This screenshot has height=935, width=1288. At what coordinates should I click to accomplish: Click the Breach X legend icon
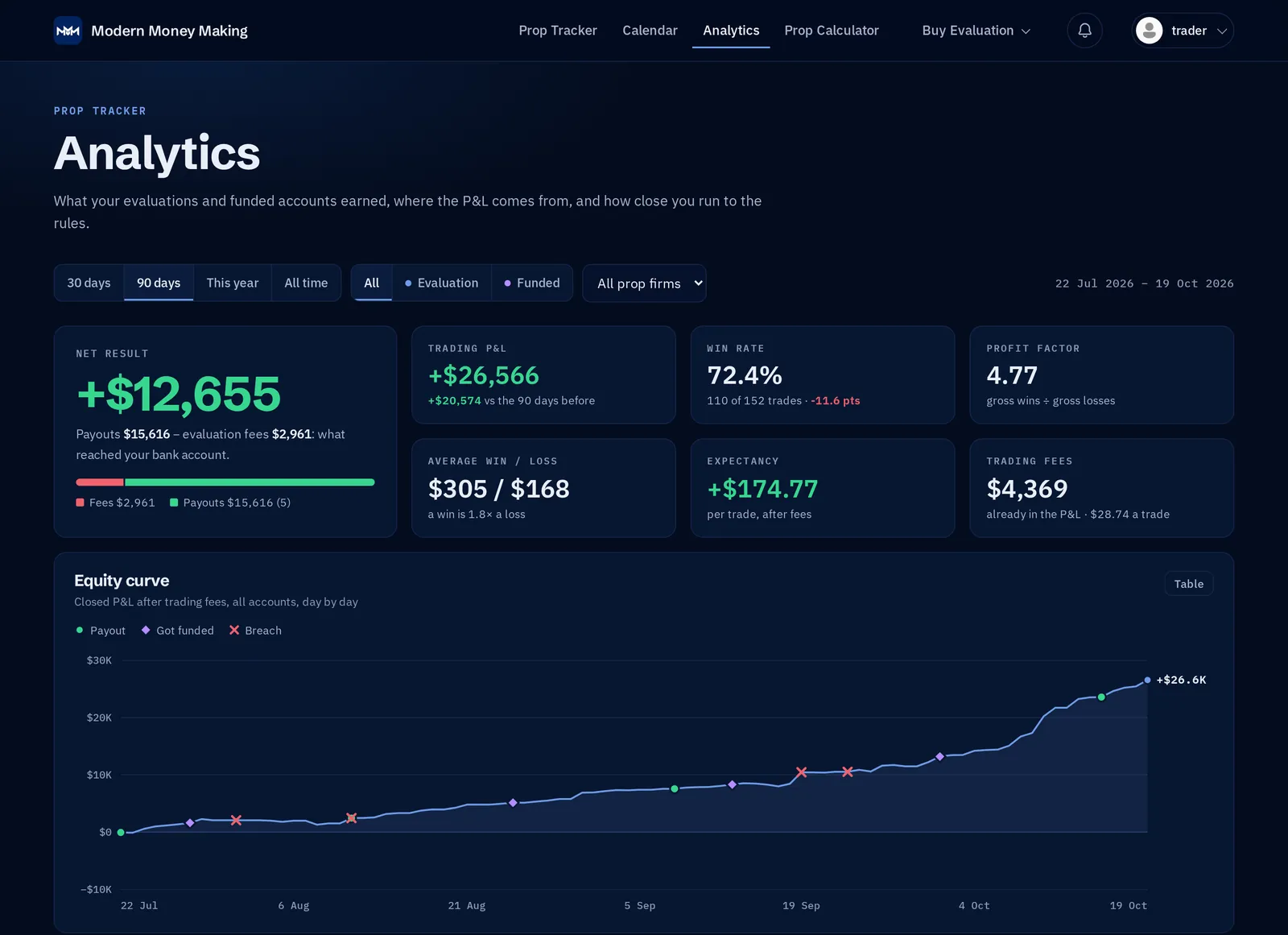coord(234,631)
